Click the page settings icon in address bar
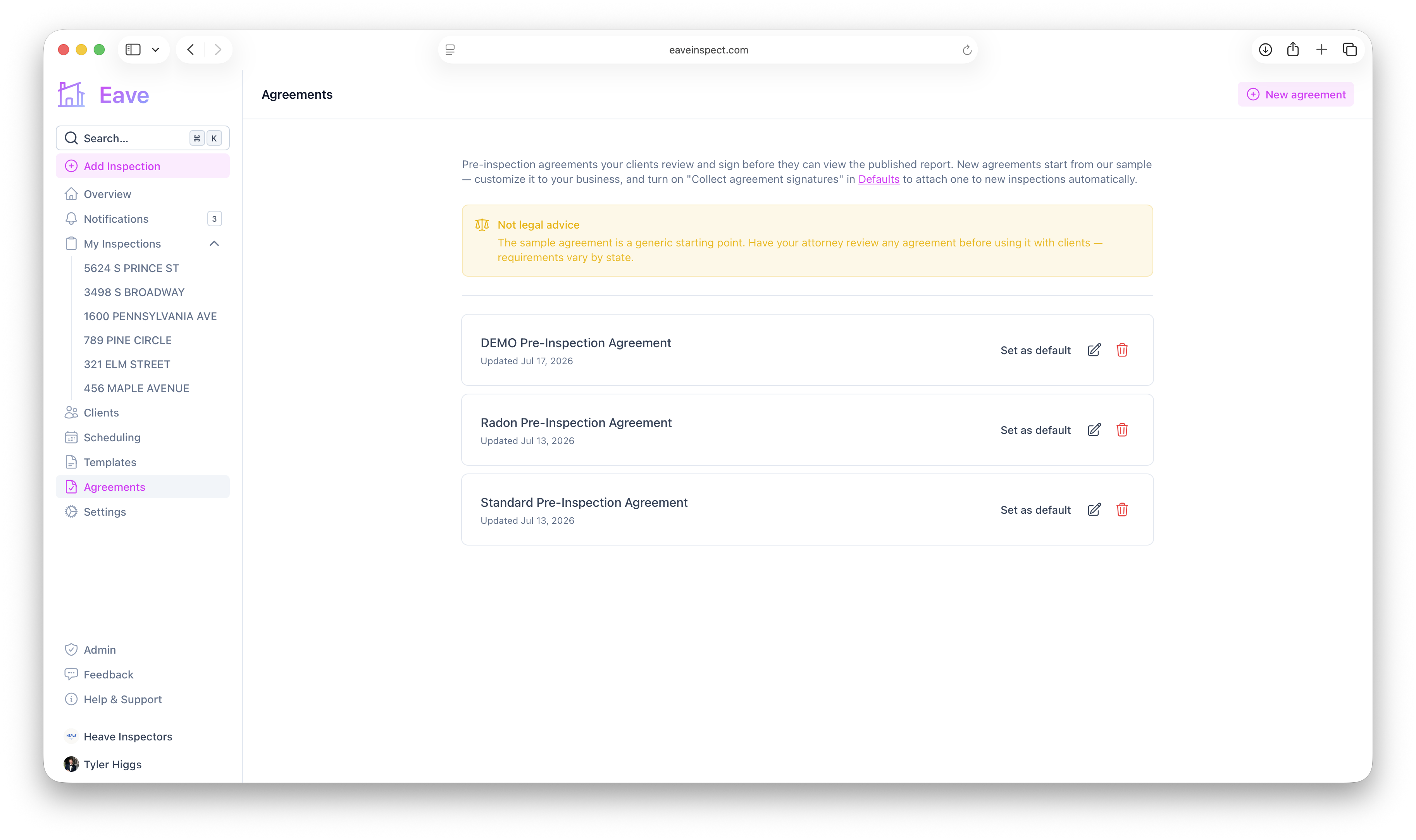The image size is (1416, 840). [450, 50]
